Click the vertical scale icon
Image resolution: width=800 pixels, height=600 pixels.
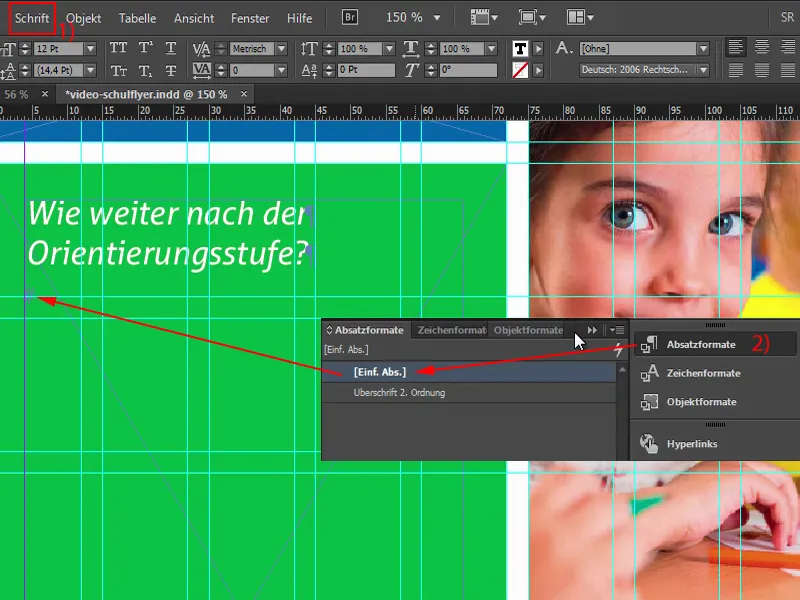pos(309,49)
